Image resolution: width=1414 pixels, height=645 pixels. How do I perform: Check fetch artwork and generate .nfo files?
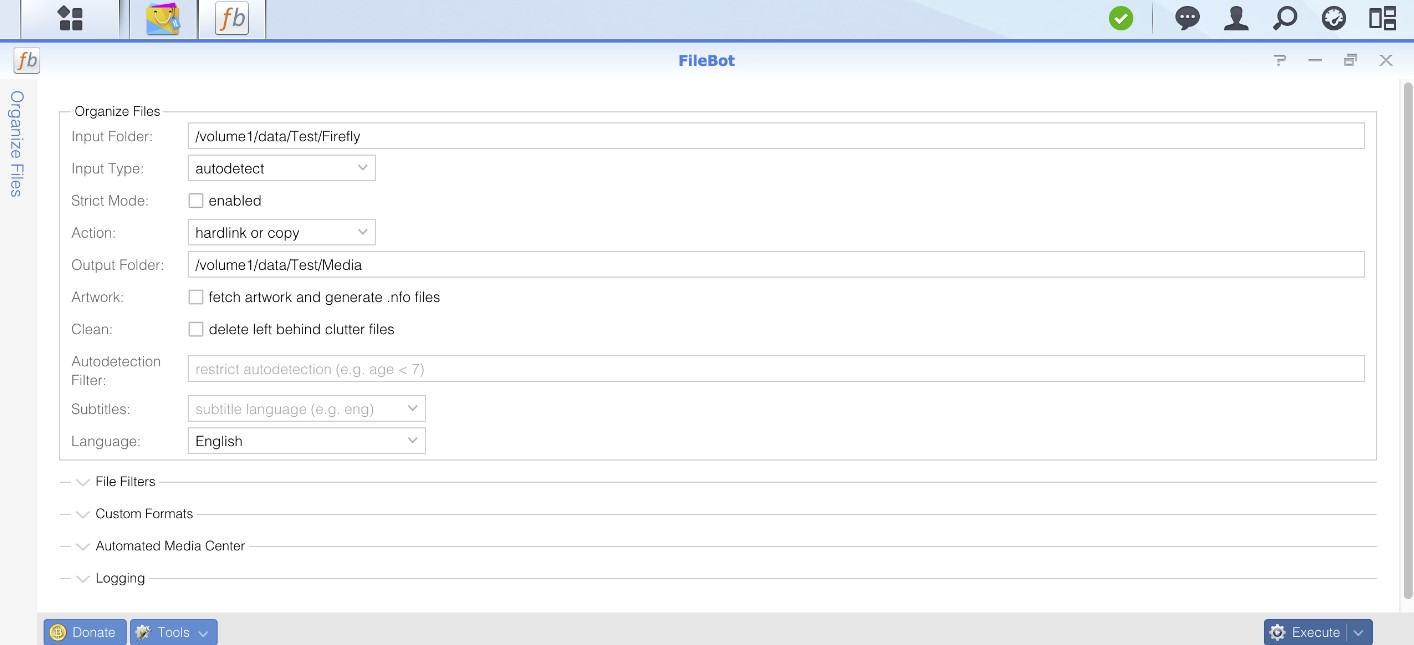click(x=196, y=297)
